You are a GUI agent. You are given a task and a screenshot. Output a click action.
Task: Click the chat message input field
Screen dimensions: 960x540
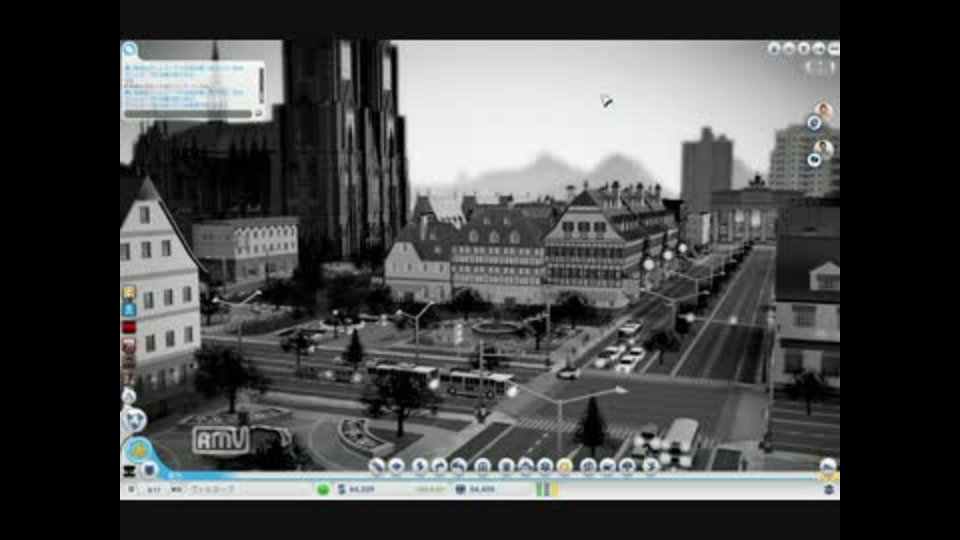188,114
